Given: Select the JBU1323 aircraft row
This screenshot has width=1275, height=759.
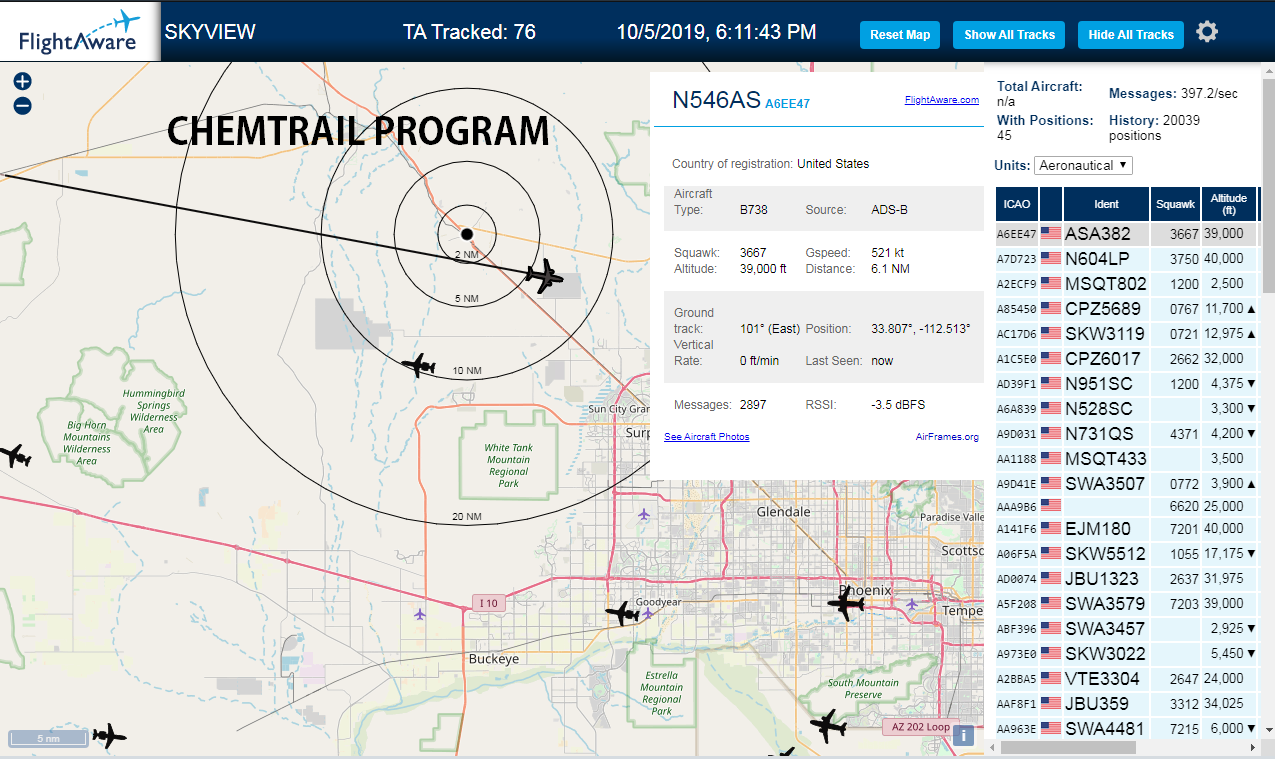Looking at the screenshot, I should 1126,579.
